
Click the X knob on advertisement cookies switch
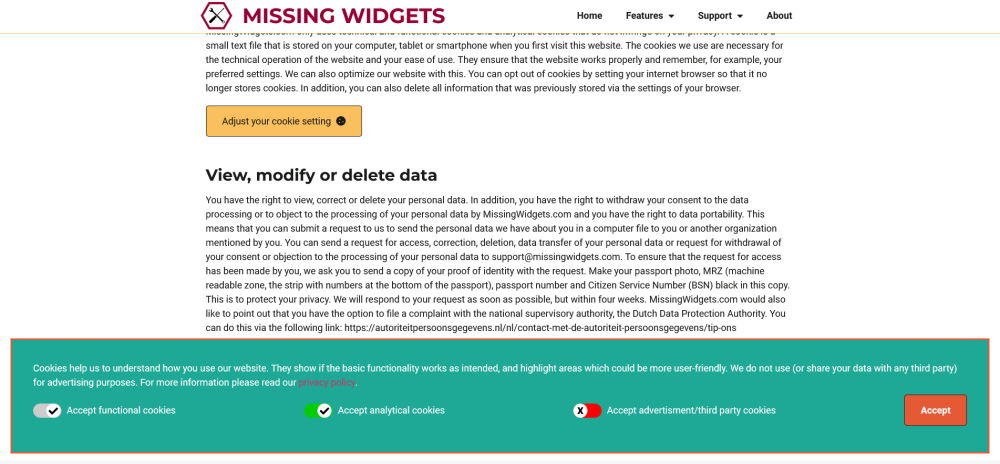tap(580, 410)
